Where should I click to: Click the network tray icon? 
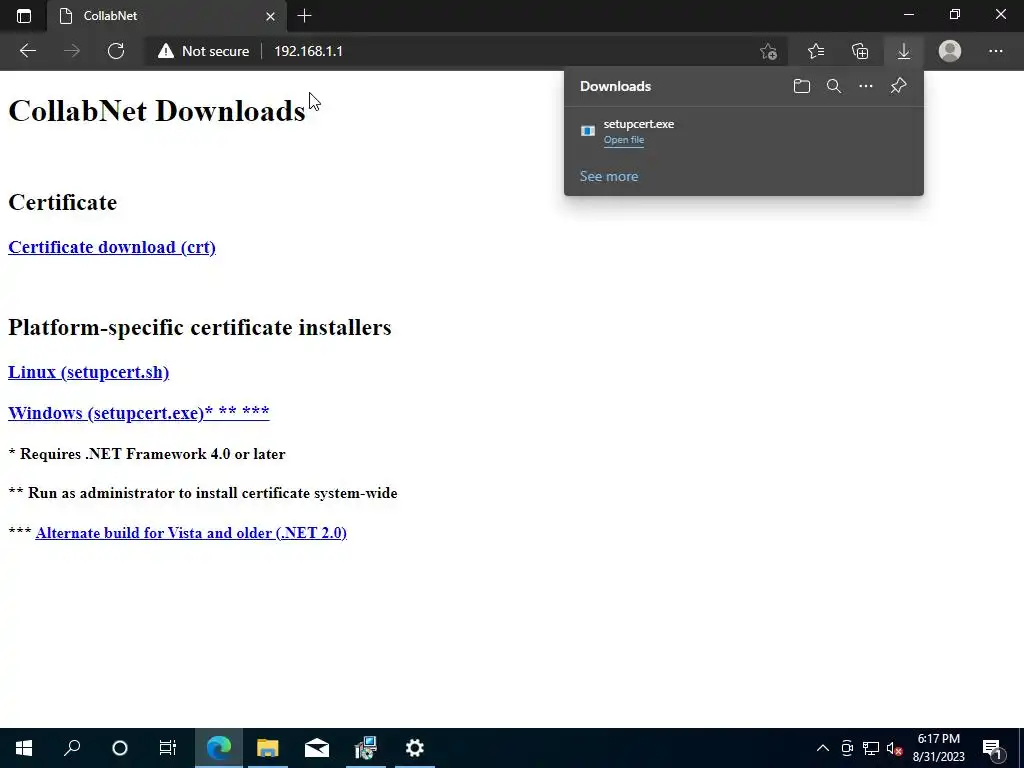(x=871, y=748)
